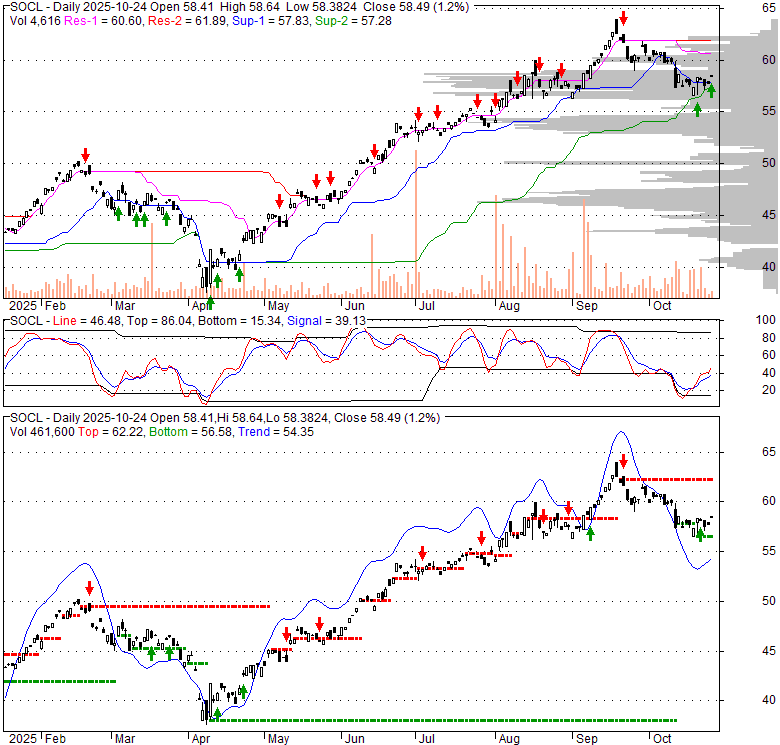780x745 pixels.
Task: Click the 'Feb' label on bottom chart axis
Action: point(55,739)
